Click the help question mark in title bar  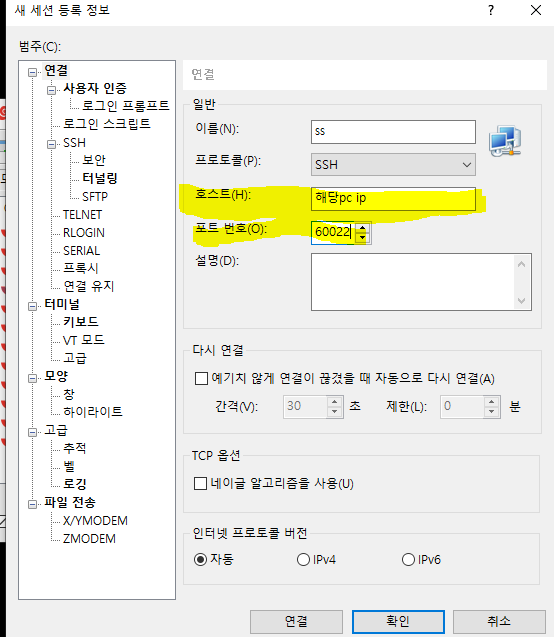491,10
